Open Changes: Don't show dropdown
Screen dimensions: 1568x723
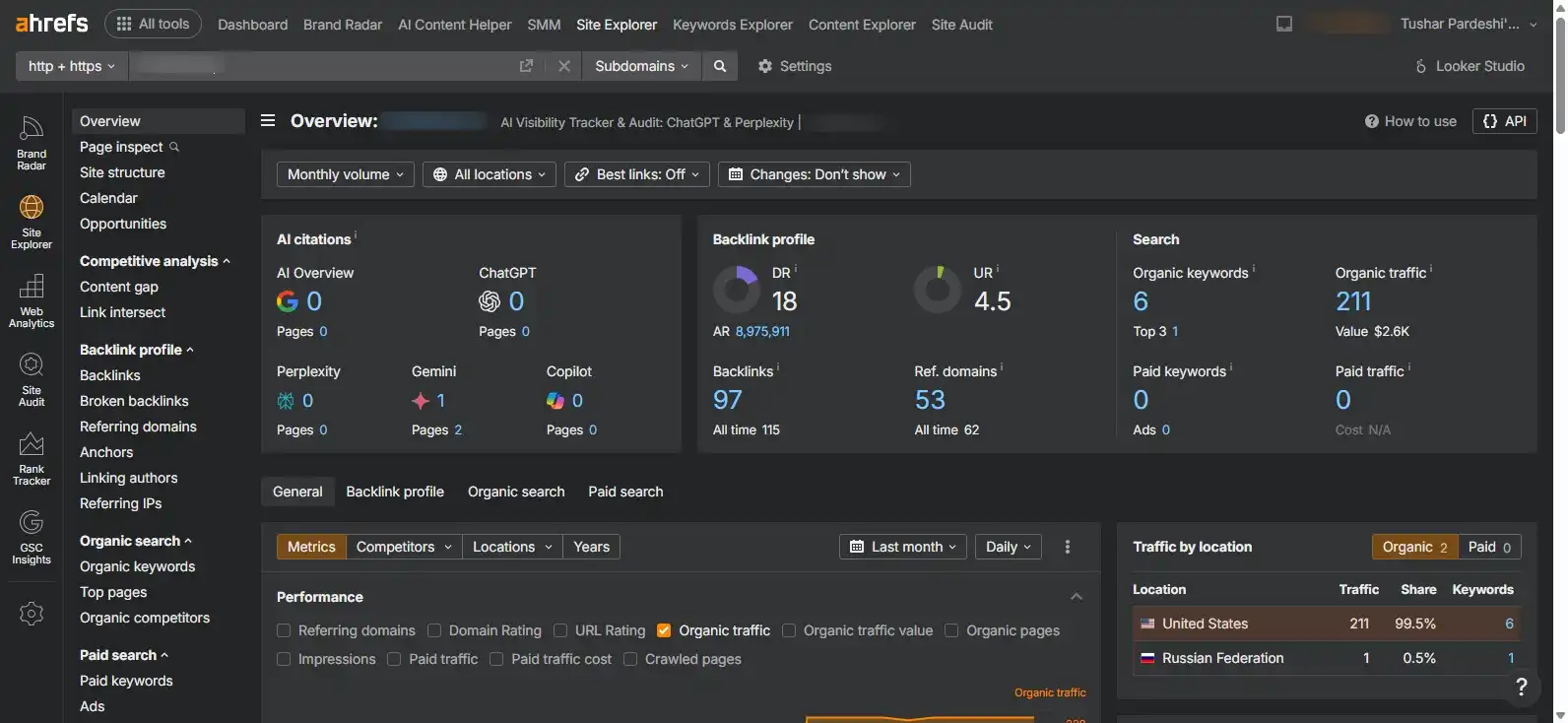(x=815, y=174)
